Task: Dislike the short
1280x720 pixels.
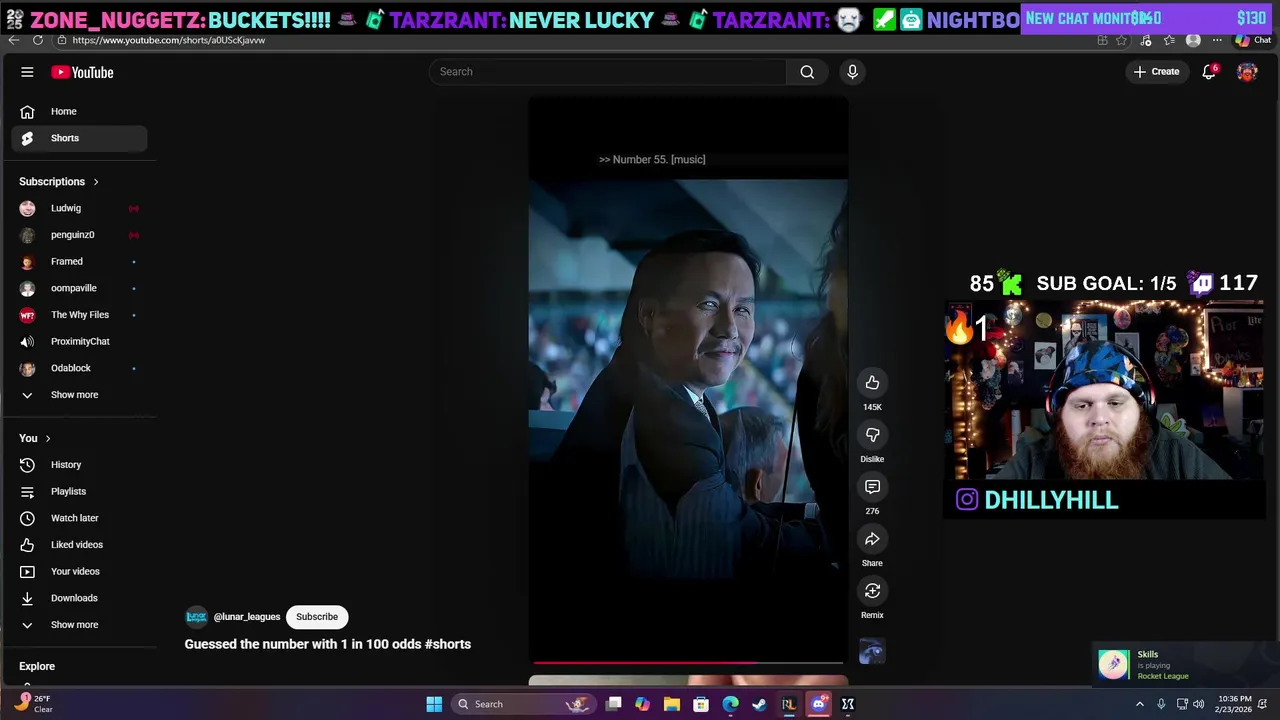Action: (x=872, y=435)
